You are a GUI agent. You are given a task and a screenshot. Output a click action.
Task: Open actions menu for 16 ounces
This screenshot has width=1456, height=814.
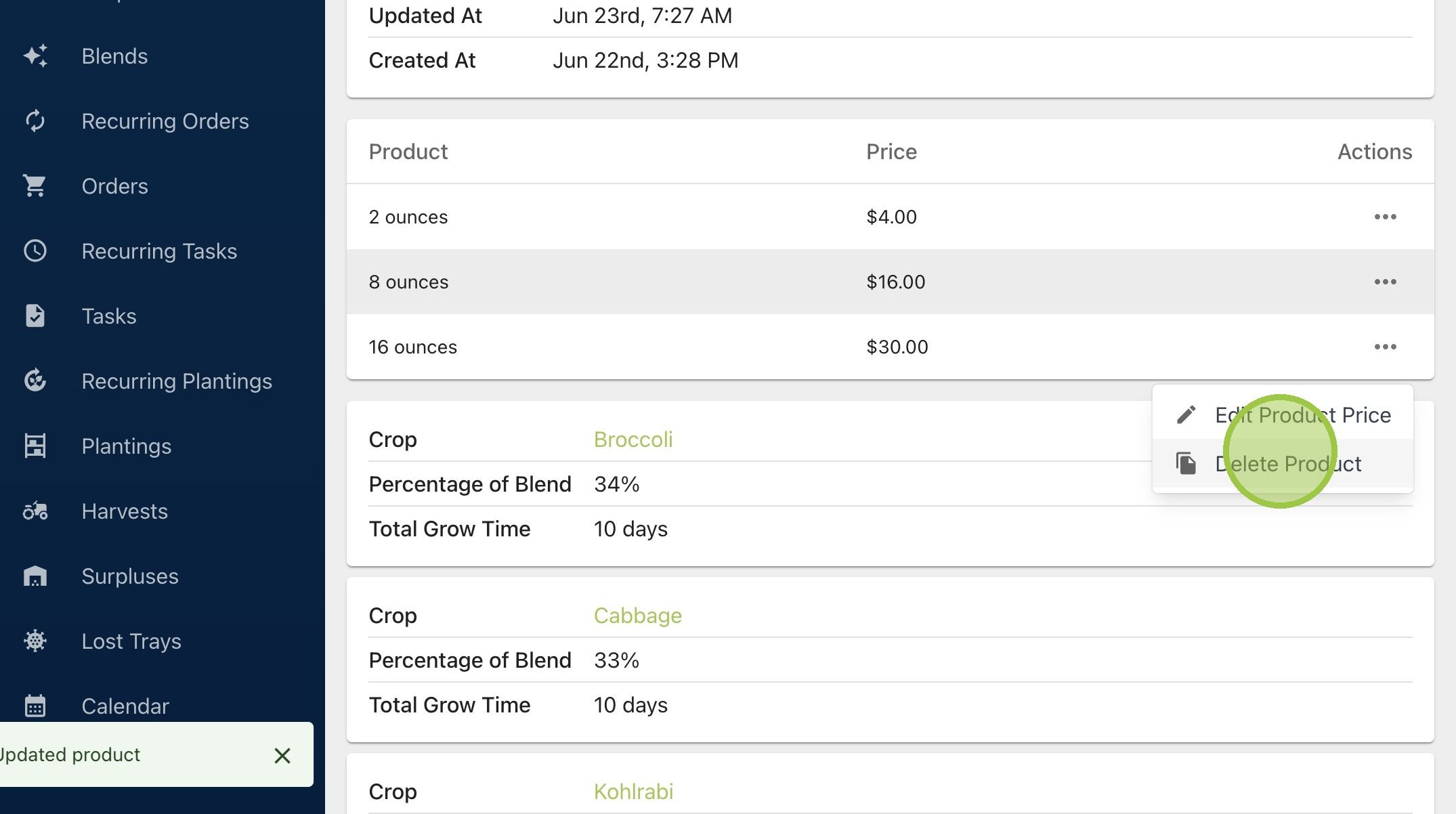[x=1385, y=347]
